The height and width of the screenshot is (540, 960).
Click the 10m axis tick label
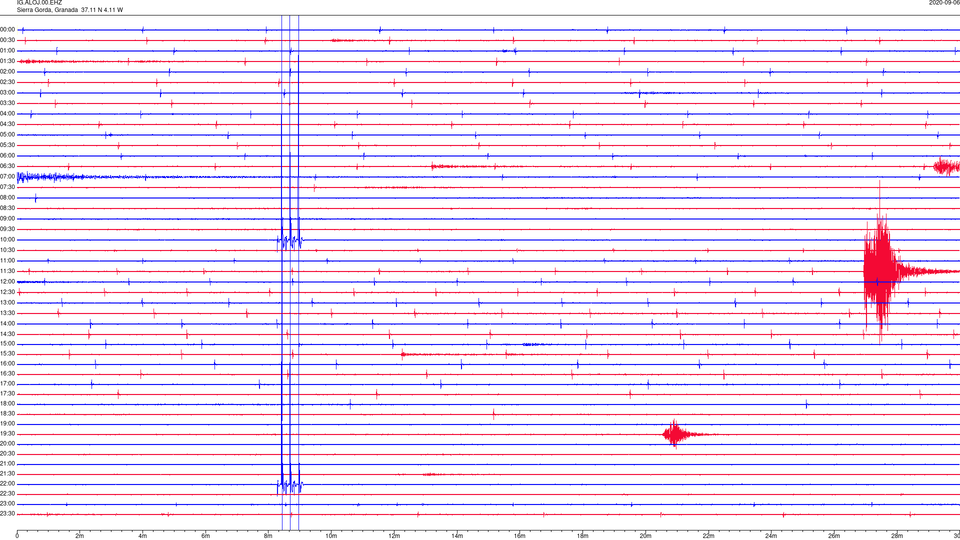point(331,536)
